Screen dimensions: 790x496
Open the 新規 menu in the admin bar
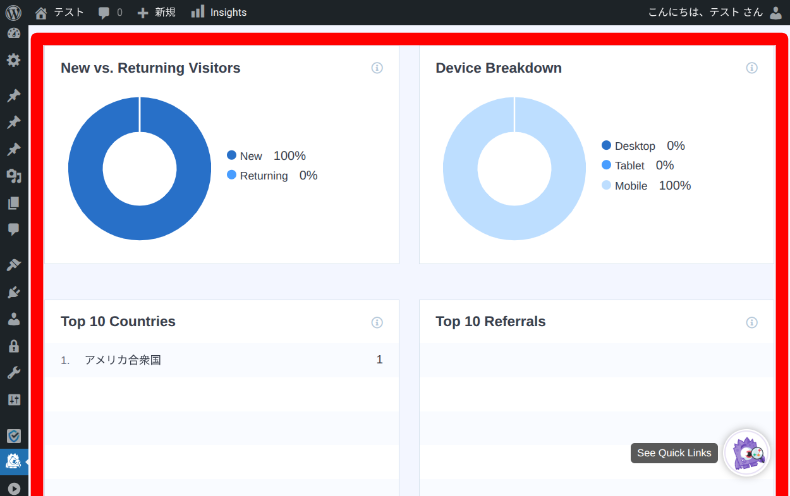(156, 12)
